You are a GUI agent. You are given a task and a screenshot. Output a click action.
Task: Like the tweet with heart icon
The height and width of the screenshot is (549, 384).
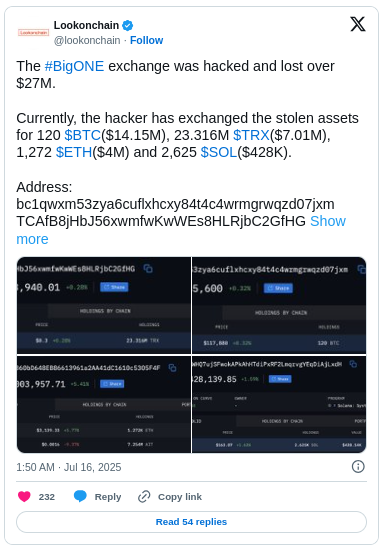tap(24, 496)
